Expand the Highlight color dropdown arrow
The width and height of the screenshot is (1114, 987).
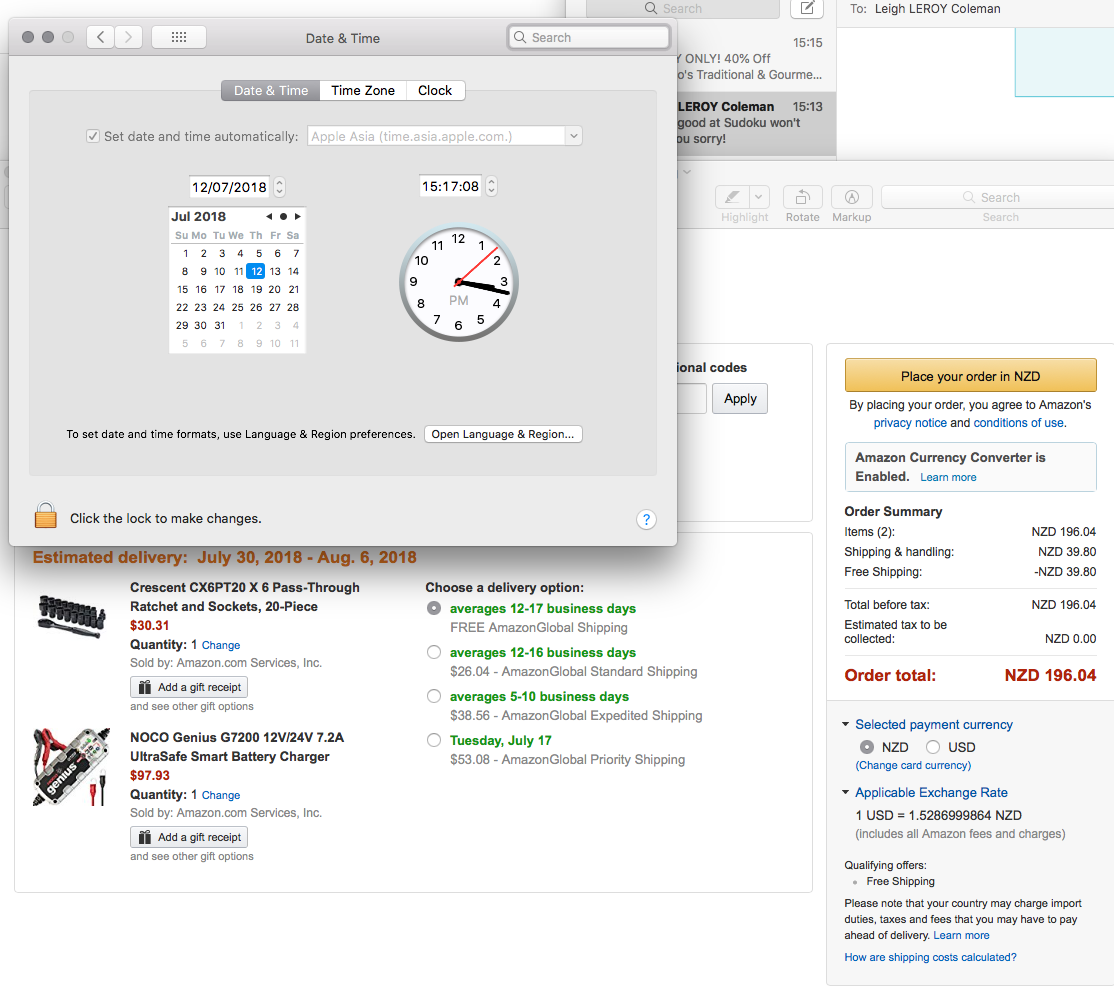759,197
